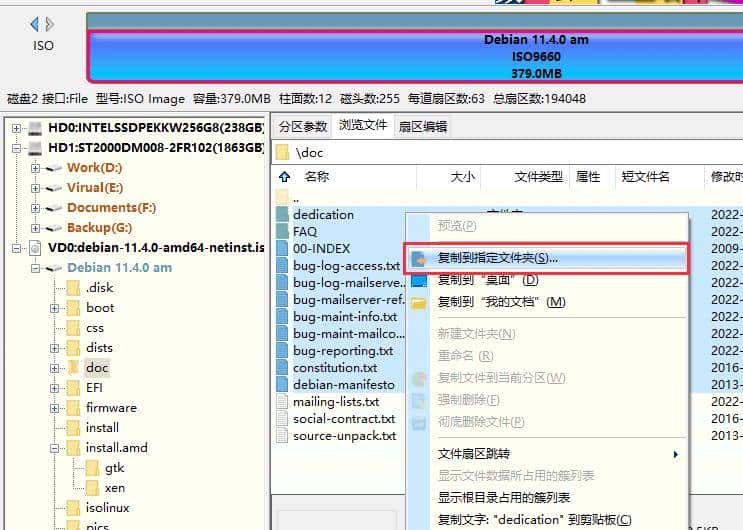Collapse Debian 11.4.0 am tree node
Viewport: 743px width, 530px height.
35,268
